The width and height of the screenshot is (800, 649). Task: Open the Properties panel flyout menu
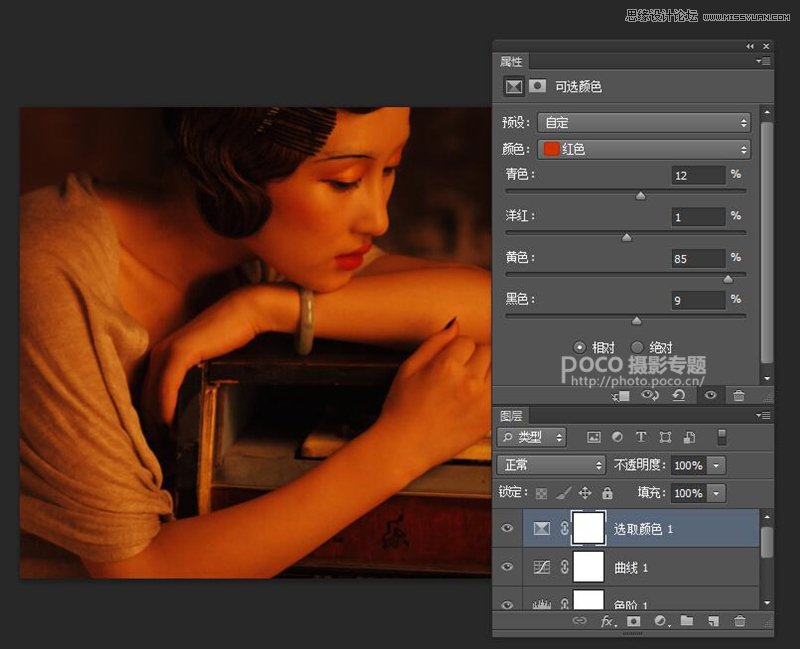[763, 61]
